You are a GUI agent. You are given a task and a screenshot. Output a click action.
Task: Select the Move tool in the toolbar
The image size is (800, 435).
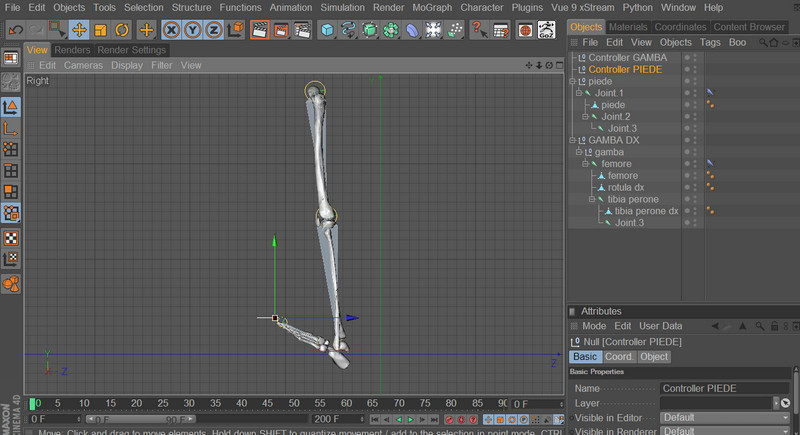coord(79,30)
